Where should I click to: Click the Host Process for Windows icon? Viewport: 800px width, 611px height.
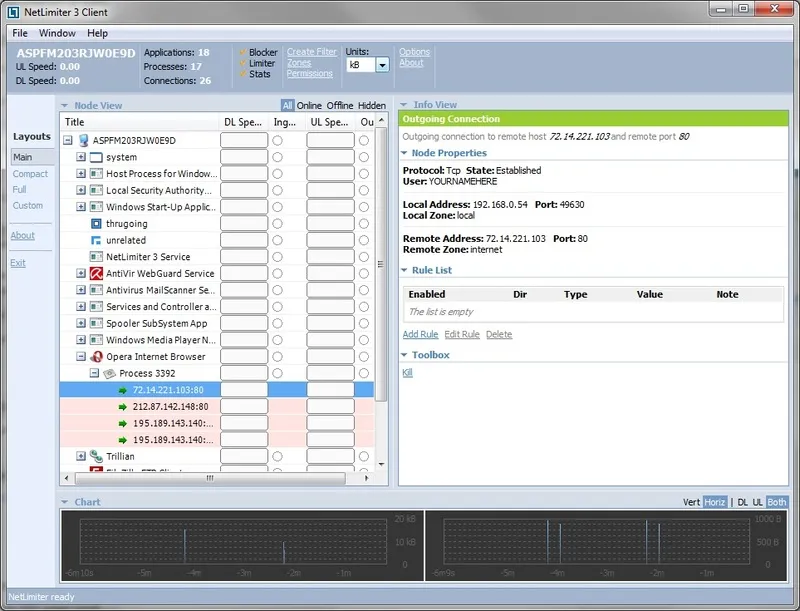click(96, 174)
